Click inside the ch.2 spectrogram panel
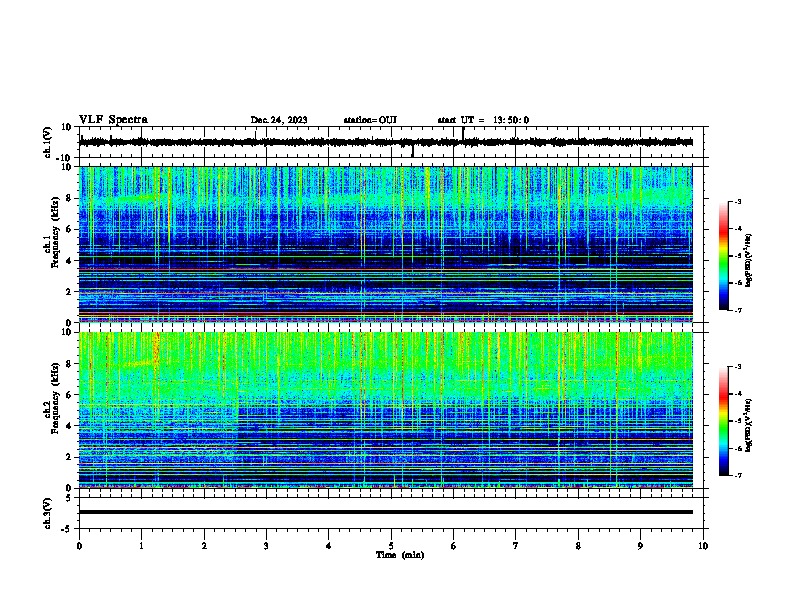This screenshot has width=792, height=612. [386, 410]
